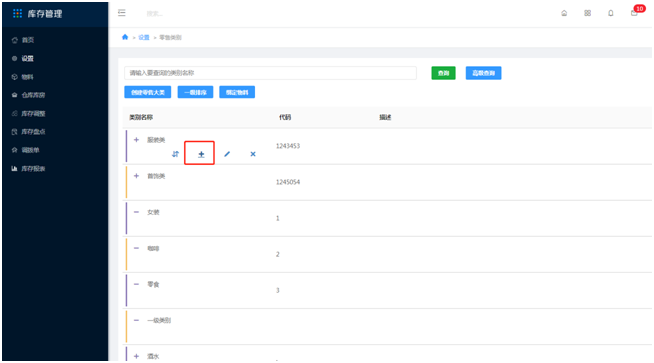Click the 描述 column header
The height and width of the screenshot is (363, 654).
[x=385, y=117]
